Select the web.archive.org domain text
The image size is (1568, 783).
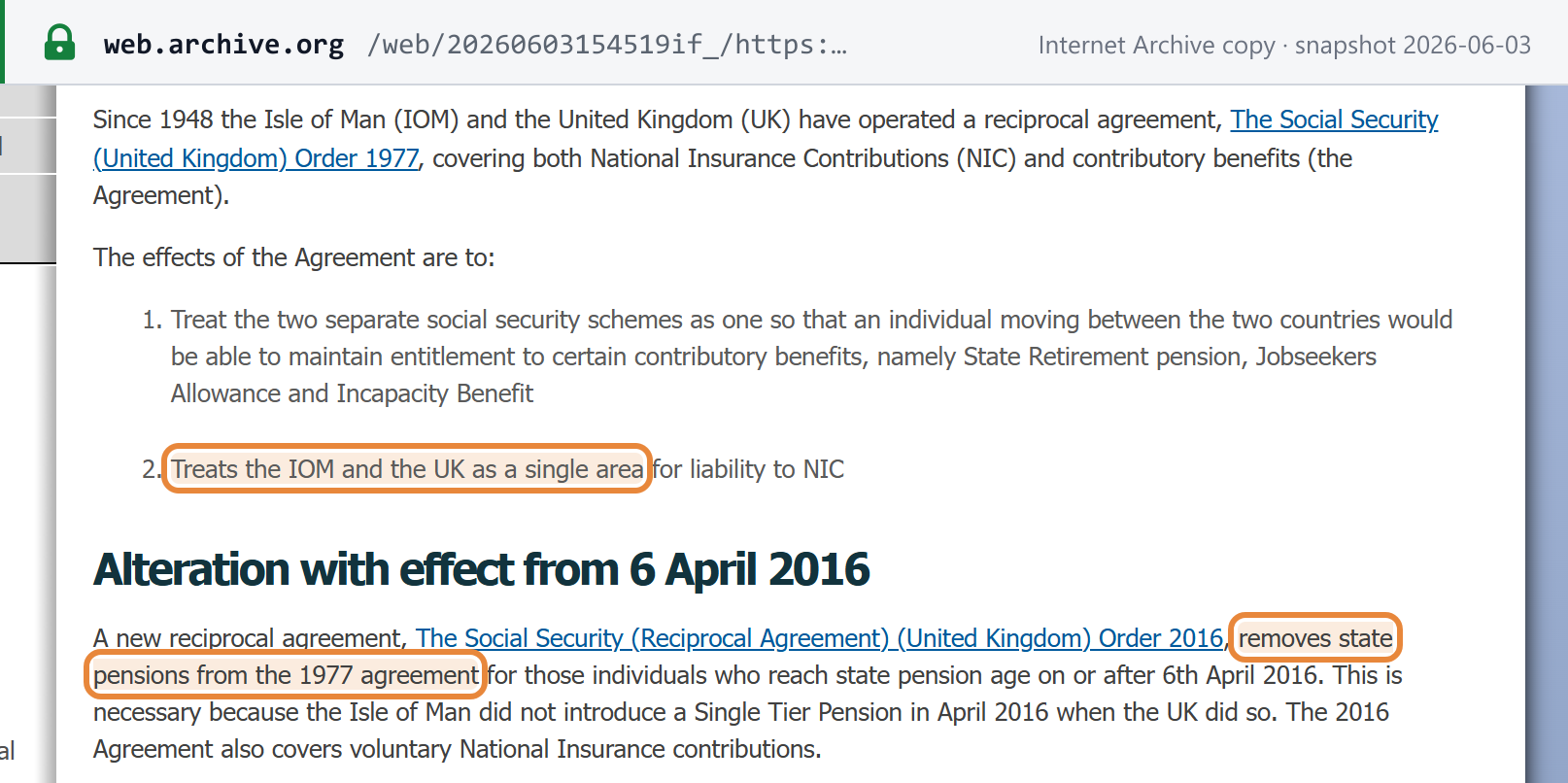[x=223, y=45]
